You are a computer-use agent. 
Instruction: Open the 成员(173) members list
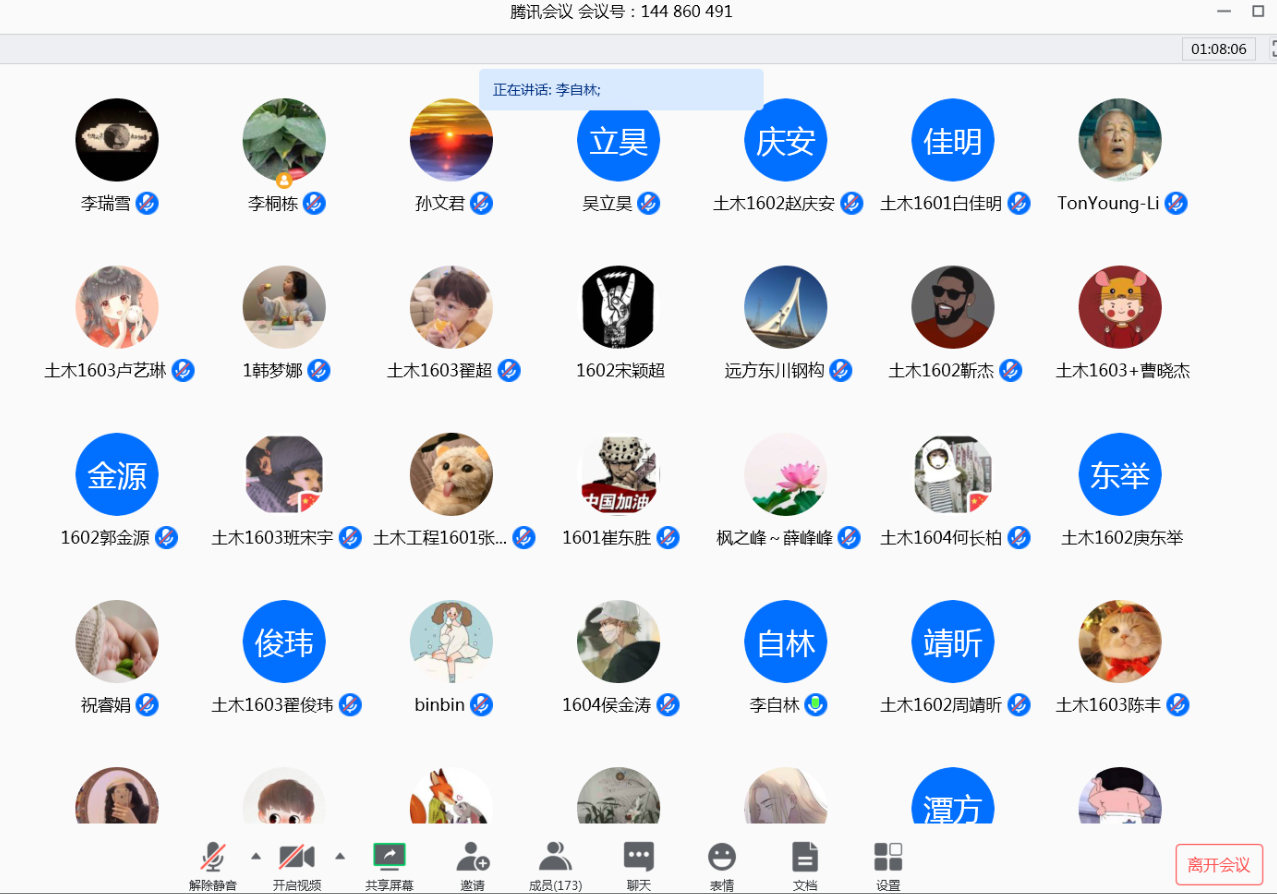click(x=555, y=857)
